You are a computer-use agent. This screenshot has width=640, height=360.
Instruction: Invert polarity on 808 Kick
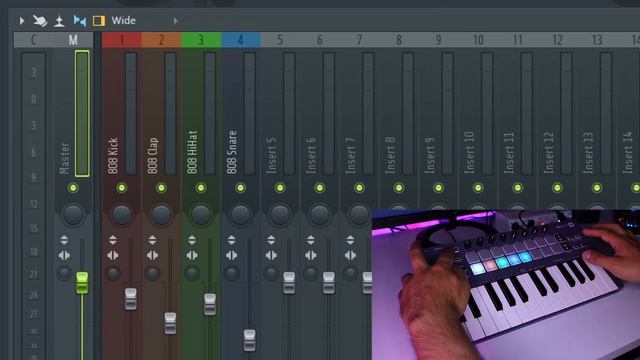click(x=113, y=240)
